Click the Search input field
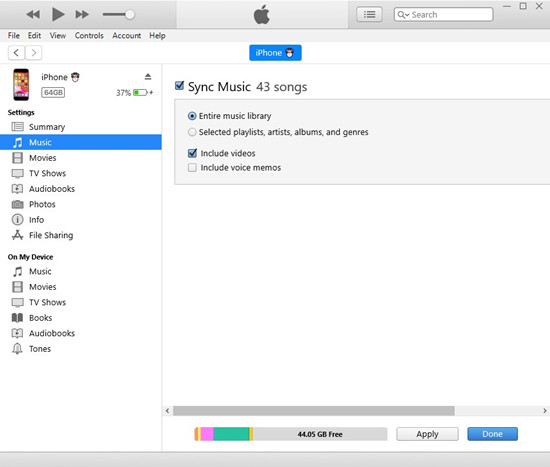The image size is (550, 467). (x=443, y=14)
